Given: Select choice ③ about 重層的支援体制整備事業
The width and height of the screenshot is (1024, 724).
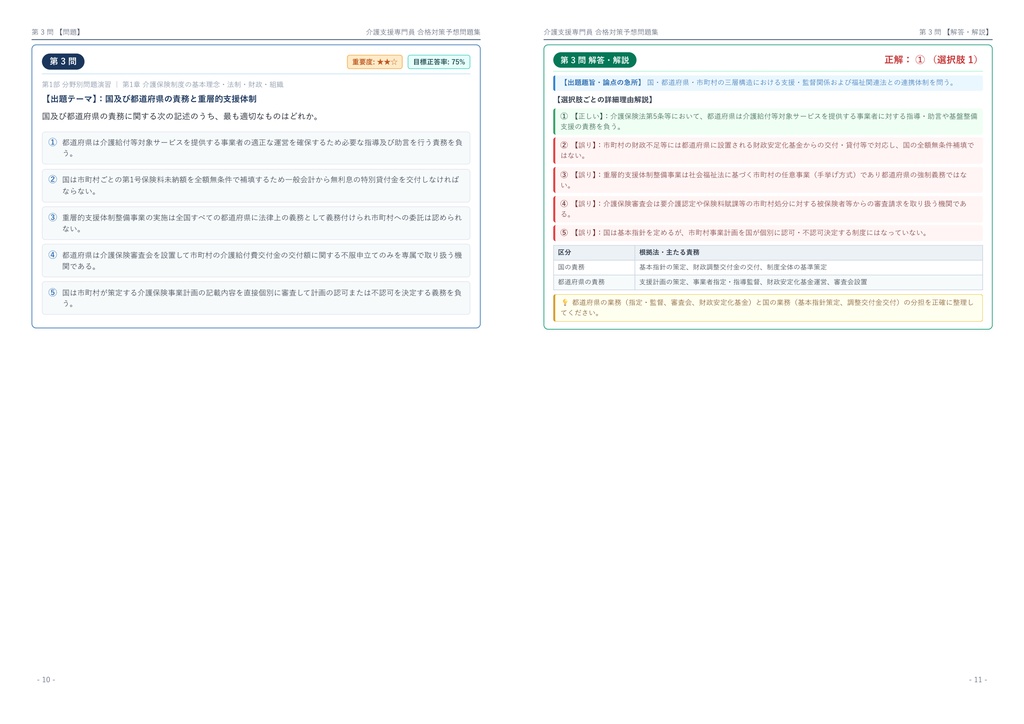Looking at the screenshot, I should [256, 223].
